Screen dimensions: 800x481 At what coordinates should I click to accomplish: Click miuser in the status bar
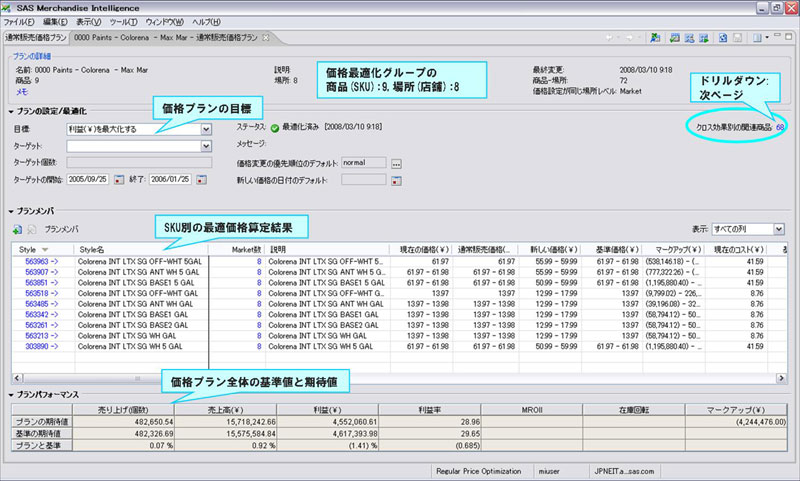pyautogui.click(x=549, y=471)
